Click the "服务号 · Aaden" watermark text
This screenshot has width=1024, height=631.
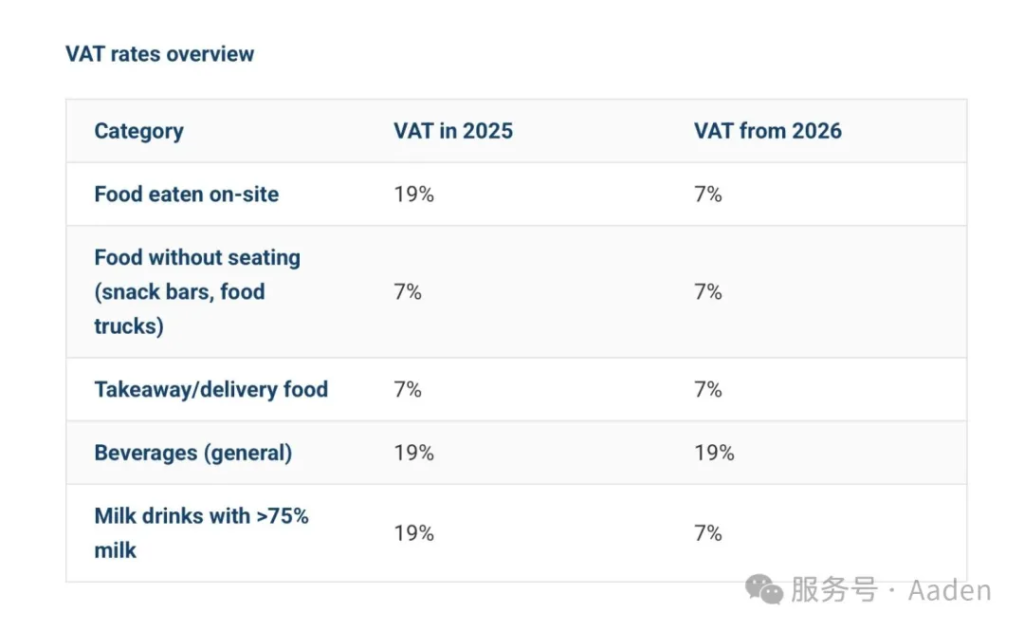(890, 590)
